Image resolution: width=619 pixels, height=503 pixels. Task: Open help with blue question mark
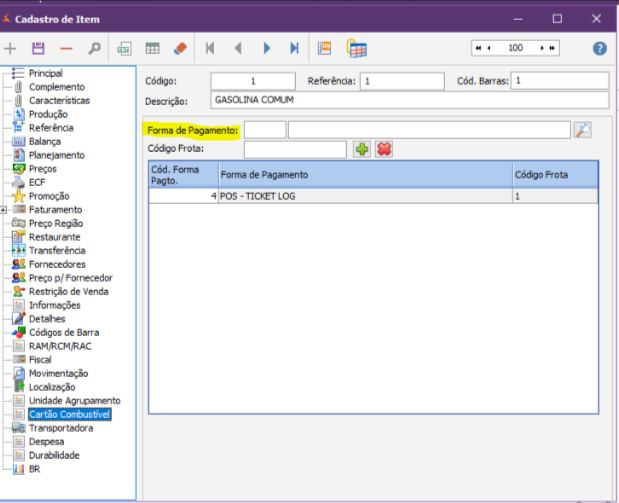pyautogui.click(x=600, y=49)
